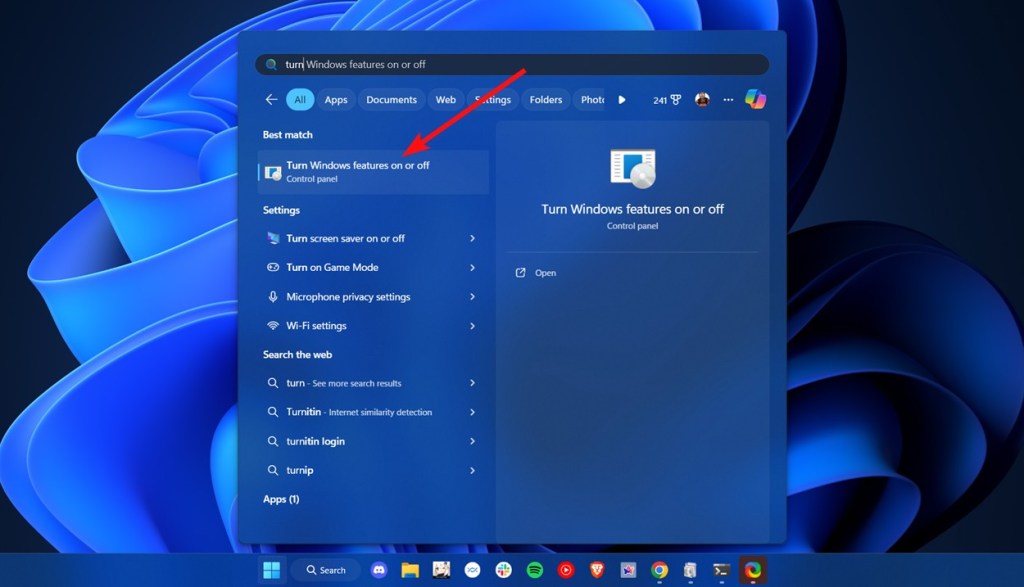This screenshot has width=1024, height=587.
Task: Open the three-dots more options menu
Action: (728, 99)
